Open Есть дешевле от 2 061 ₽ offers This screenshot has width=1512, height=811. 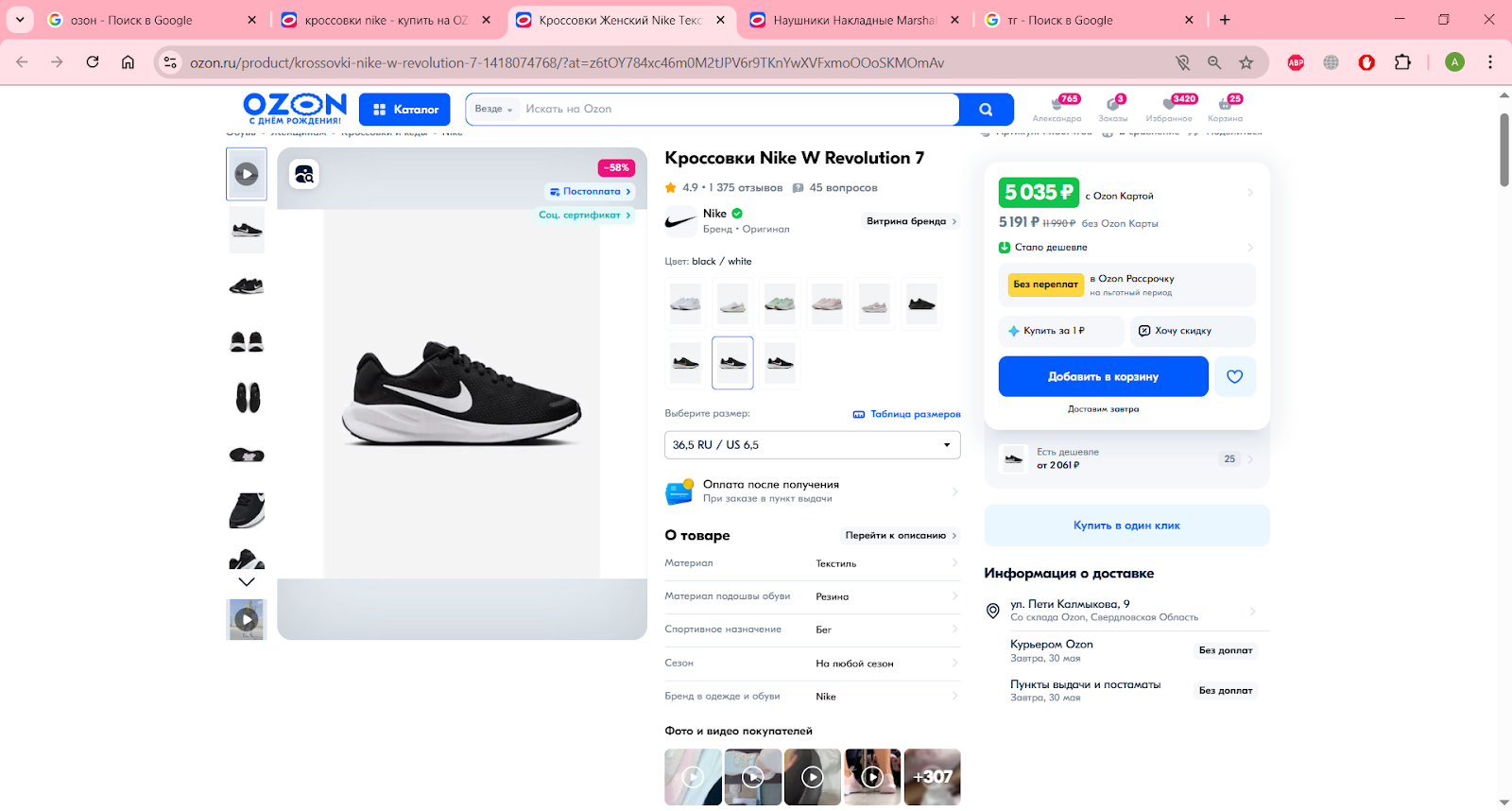pyautogui.click(x=1126, y=459)
